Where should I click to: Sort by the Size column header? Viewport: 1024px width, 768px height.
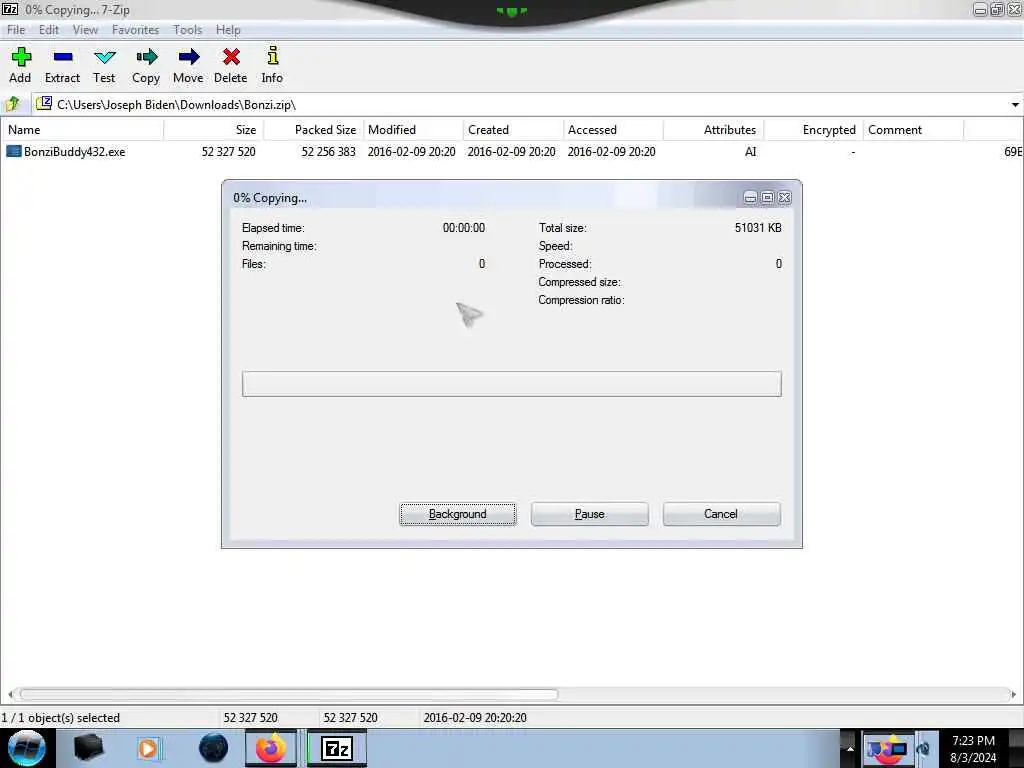[214, 130]
